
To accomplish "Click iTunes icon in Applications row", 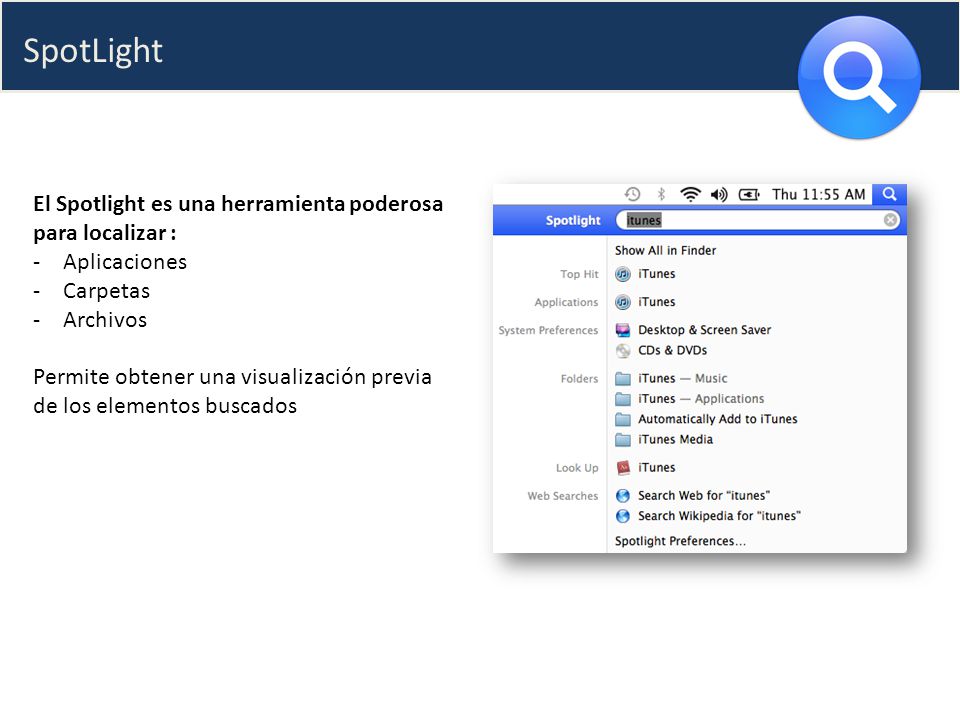I will [623, 302].
